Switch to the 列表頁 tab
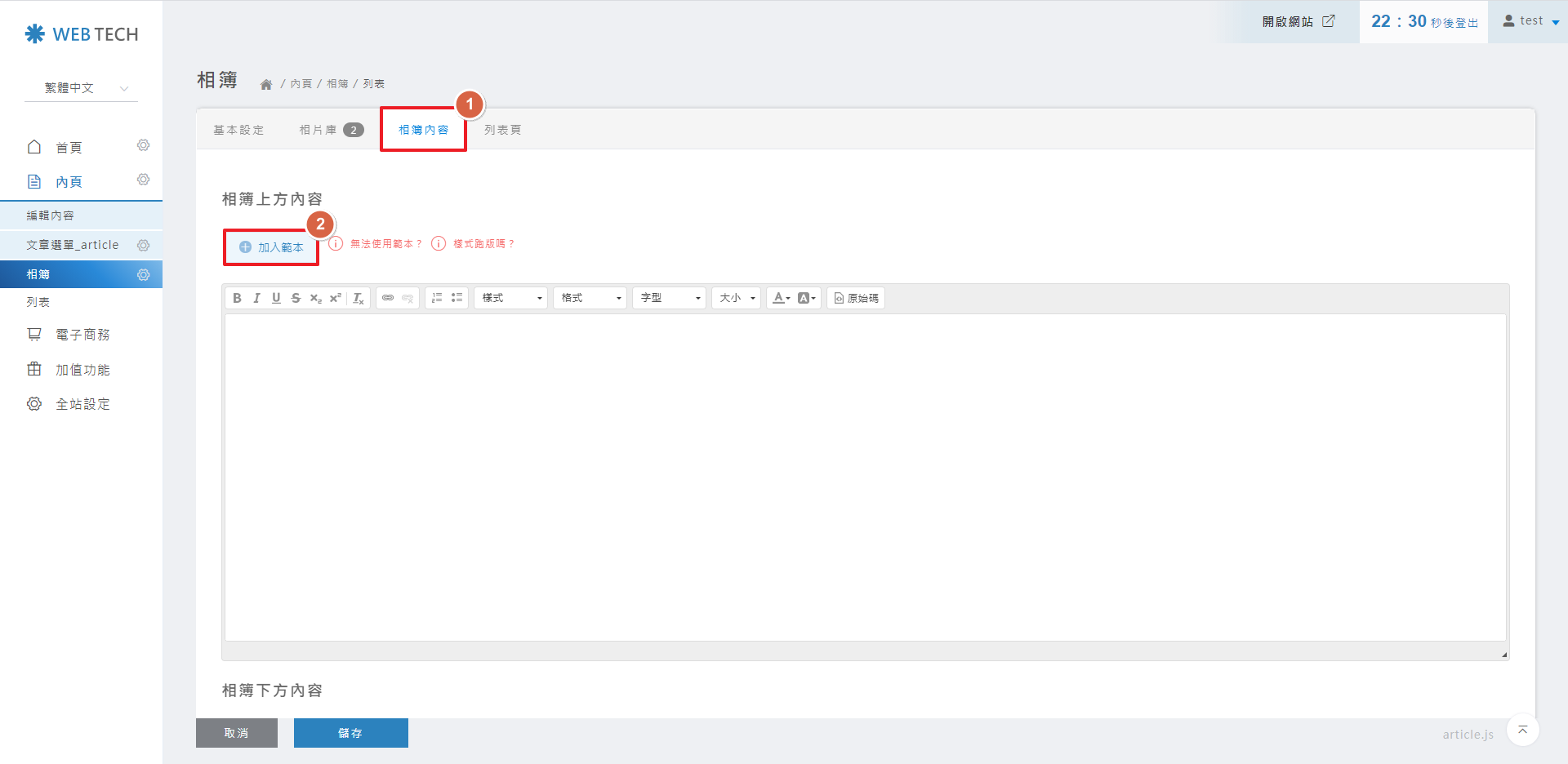This screenshot has height=764, width=1568. point(502,130)
